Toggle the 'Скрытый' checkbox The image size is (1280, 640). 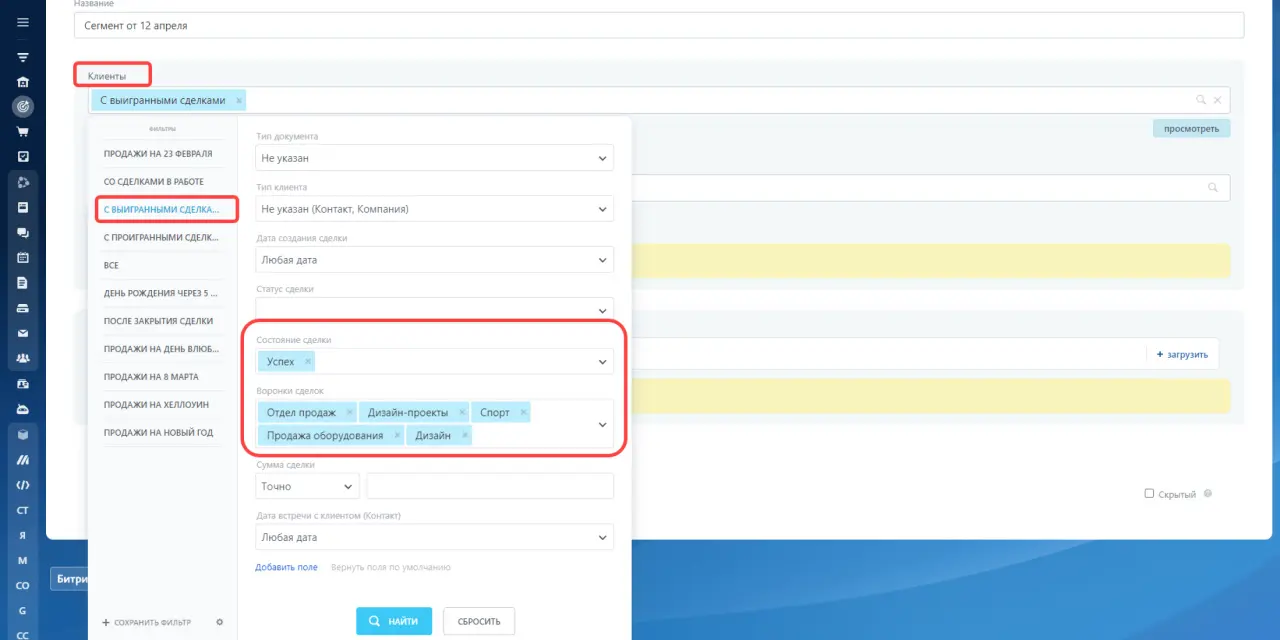point(1149,494)
